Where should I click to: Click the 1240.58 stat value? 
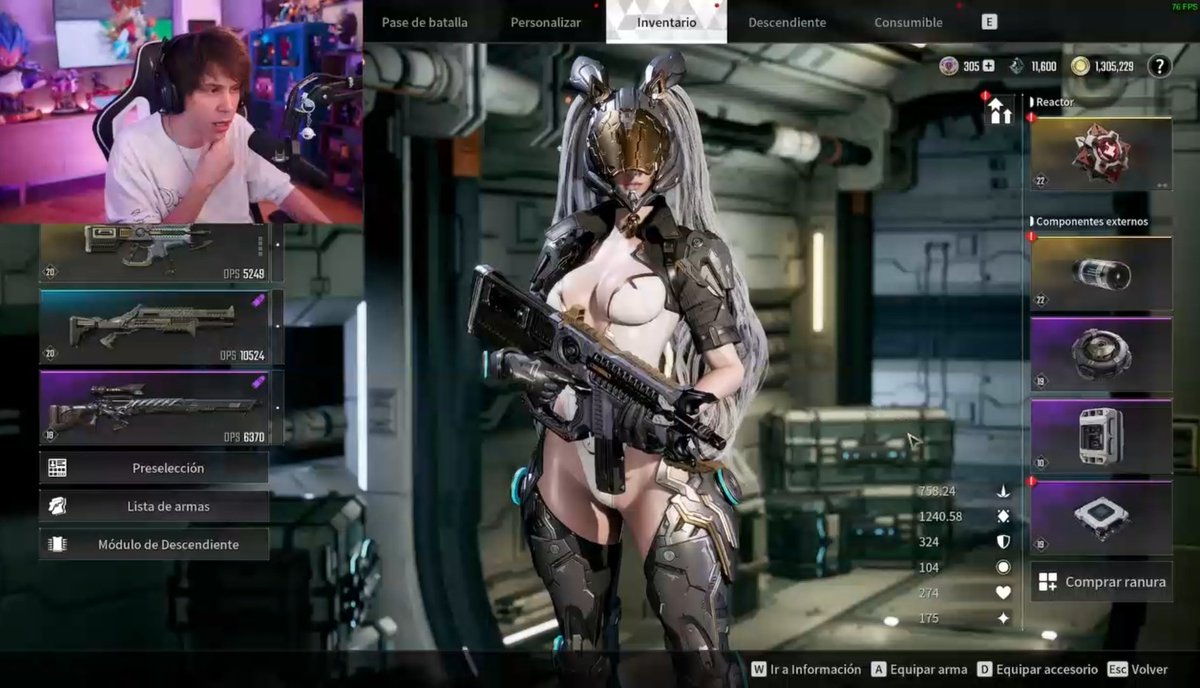(940, 516)
